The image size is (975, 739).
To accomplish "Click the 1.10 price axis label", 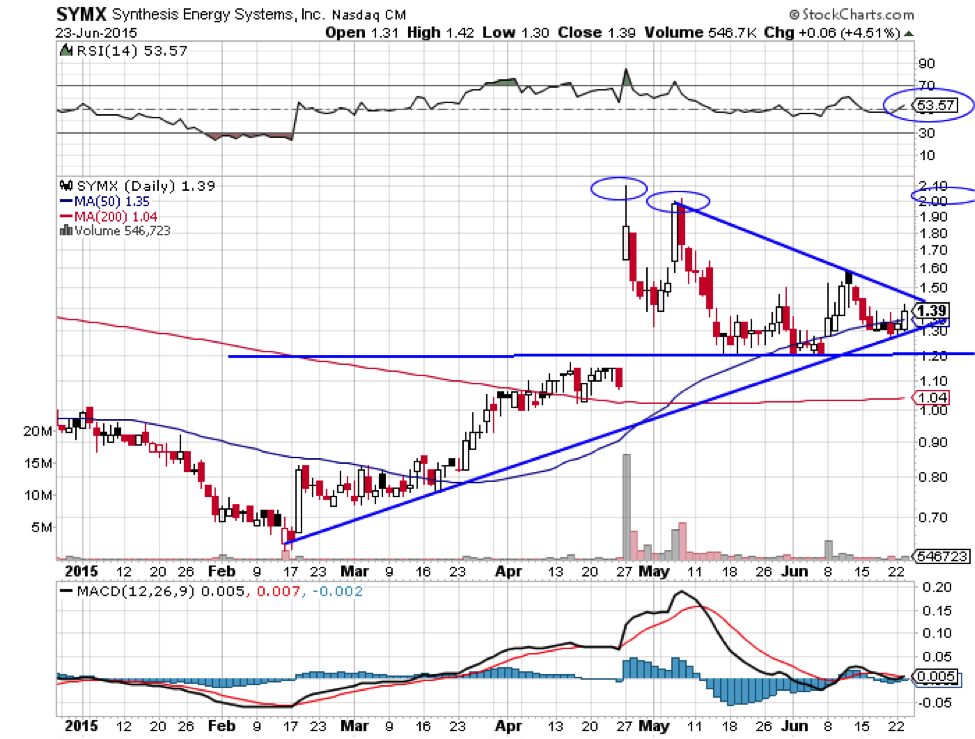I will point(933,381).
